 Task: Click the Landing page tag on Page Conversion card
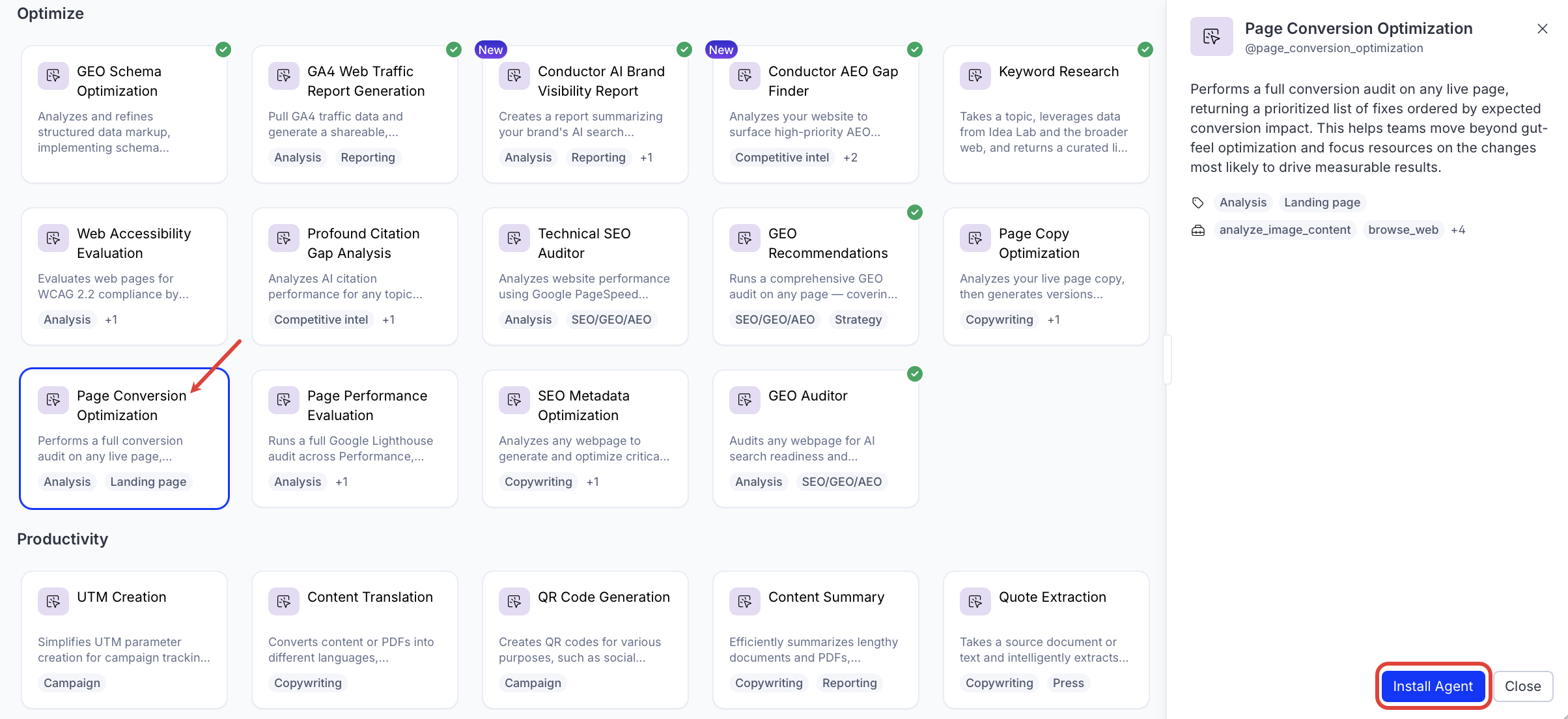[148, 482]
